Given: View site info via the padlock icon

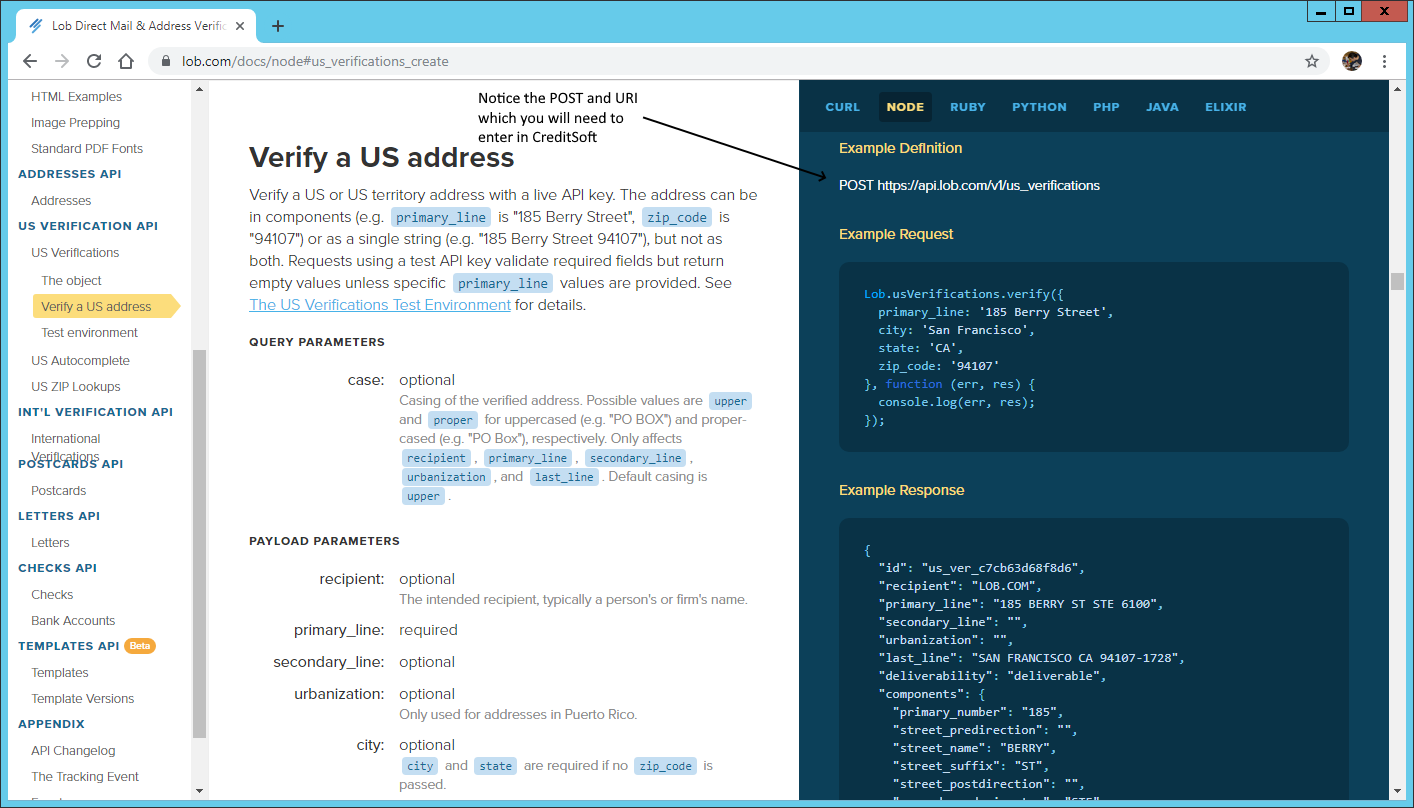Looking at the screenshot, I should click(x=166, y=61).
